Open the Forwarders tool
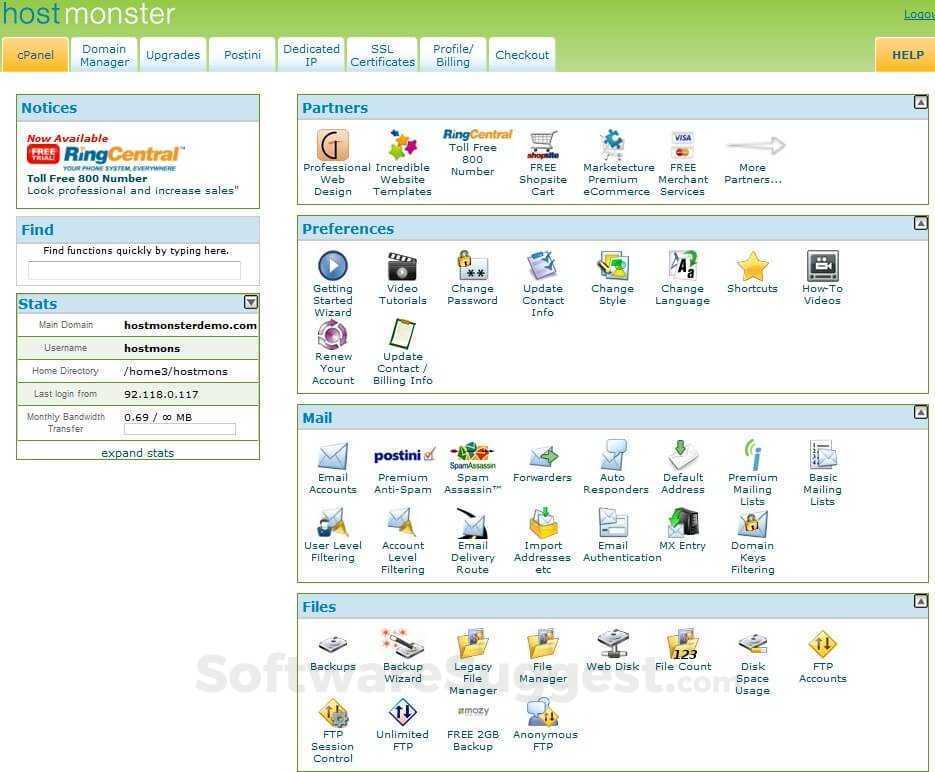The image size is (935, 772). pyautogui.click(x=542, y=460)
